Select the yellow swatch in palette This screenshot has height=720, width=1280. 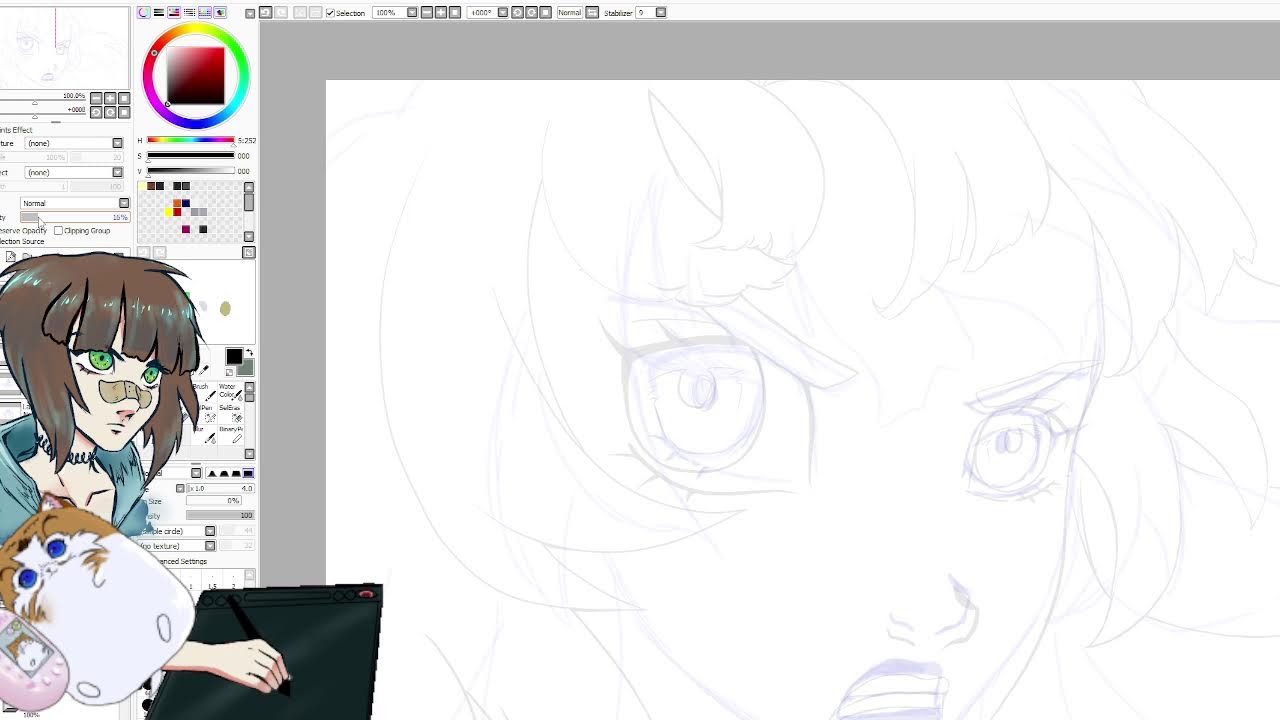coord(168,212)
